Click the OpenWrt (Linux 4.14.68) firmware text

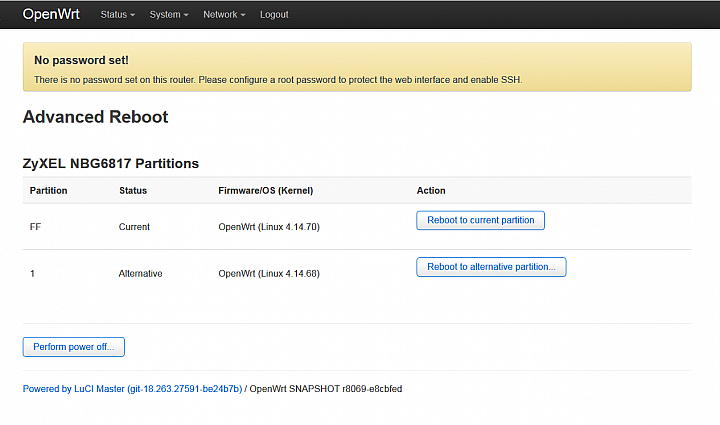[x=269, y=274]
